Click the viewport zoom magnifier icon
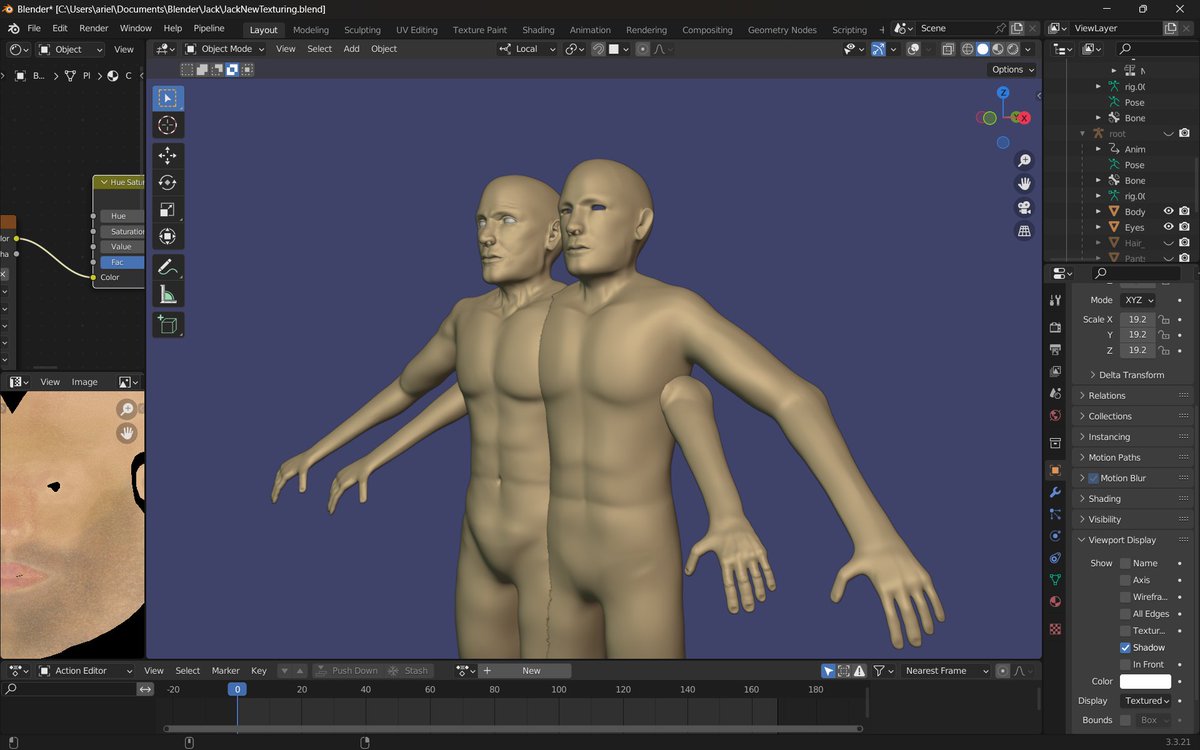 click(x=1024, y=161)
